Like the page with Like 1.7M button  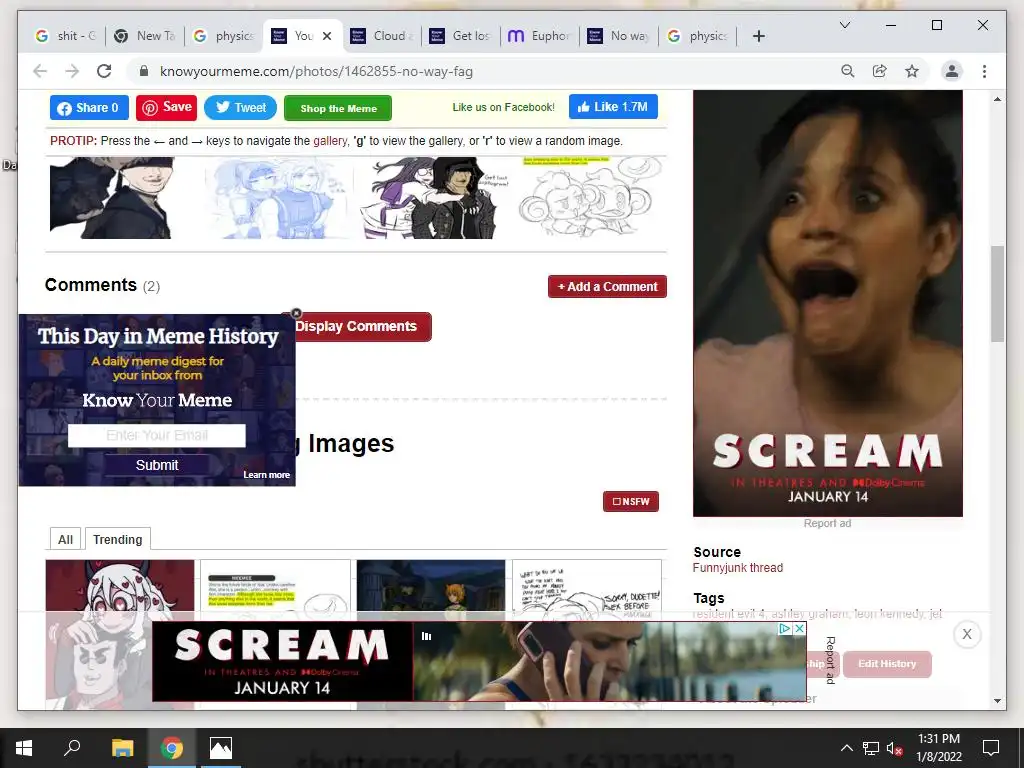(613, 106)
